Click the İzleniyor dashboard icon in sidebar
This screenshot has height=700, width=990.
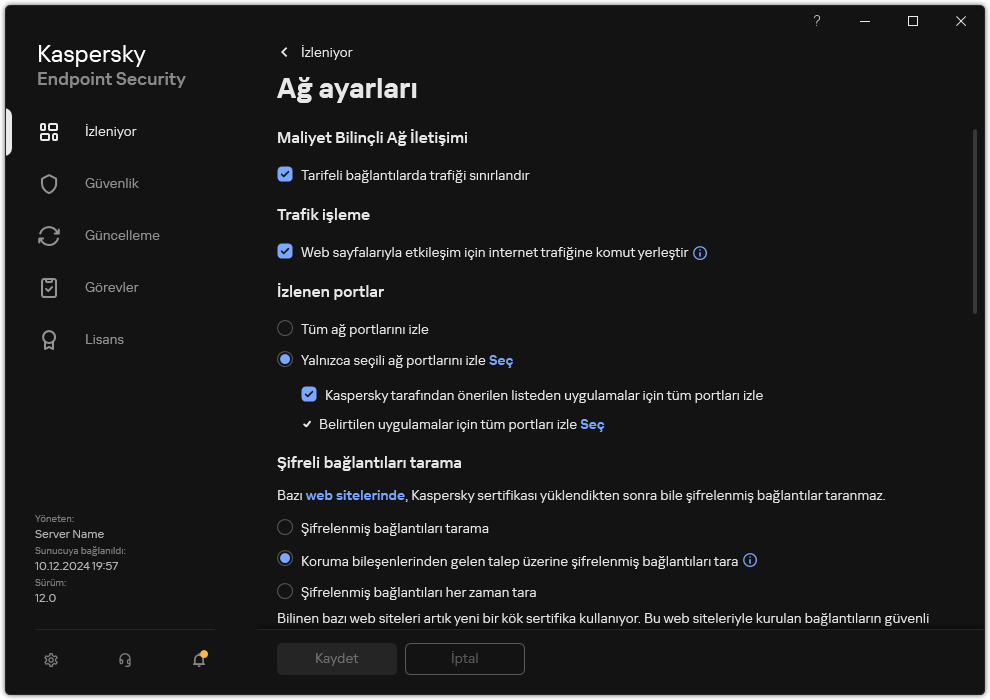click(49, 132)
